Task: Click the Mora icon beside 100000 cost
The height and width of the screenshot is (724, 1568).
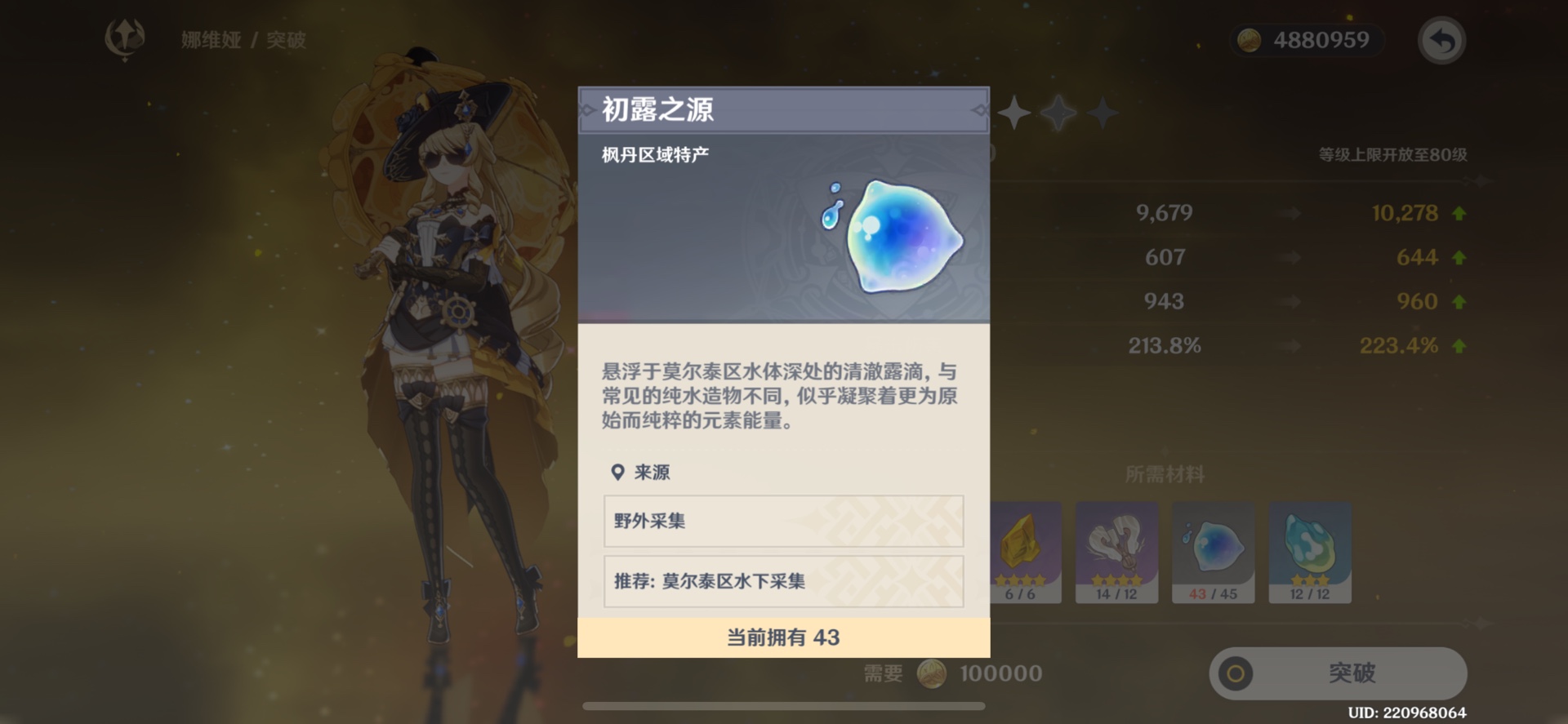Action: tap(932, 673)
